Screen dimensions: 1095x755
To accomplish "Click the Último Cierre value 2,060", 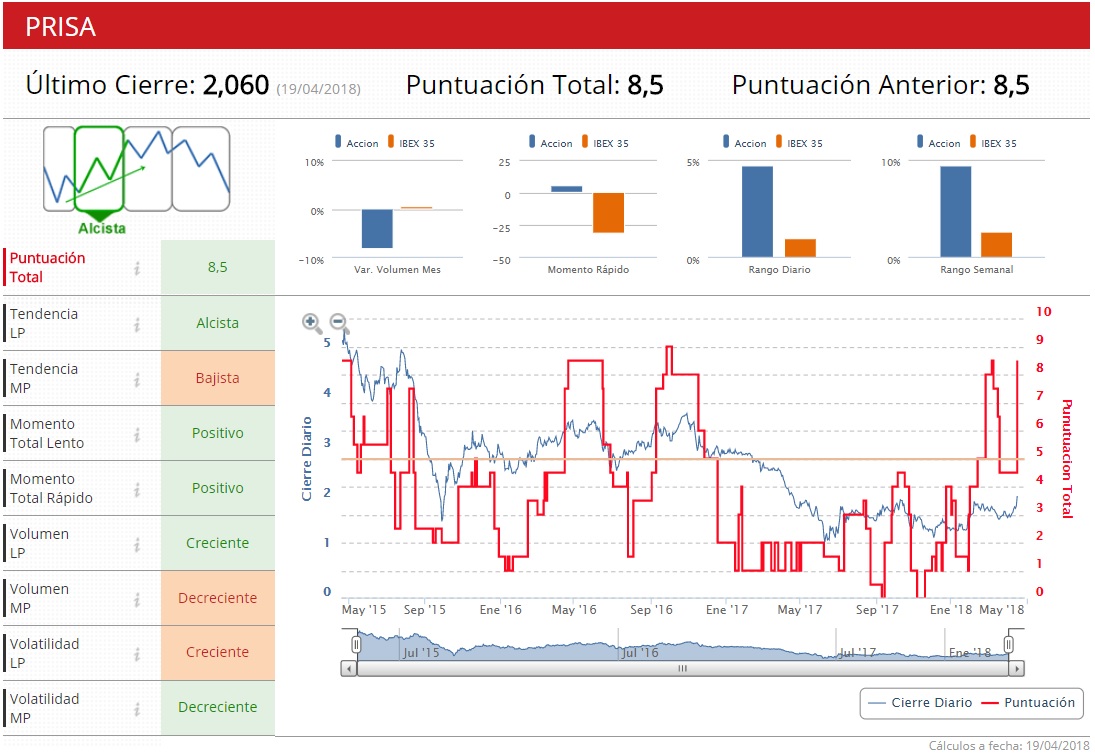I will pos(235,85).
